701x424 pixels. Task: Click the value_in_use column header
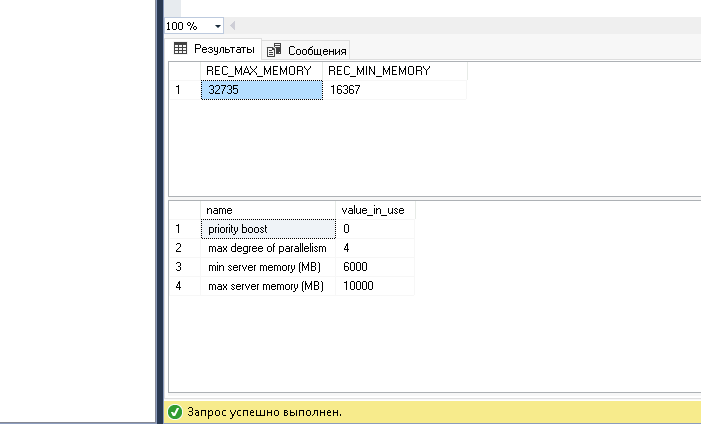pyautogui.click(x=375, y=210)
